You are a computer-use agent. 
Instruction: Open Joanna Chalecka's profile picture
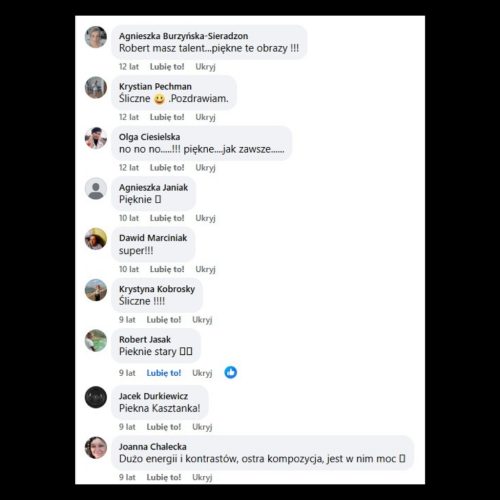tap(96, 448)
